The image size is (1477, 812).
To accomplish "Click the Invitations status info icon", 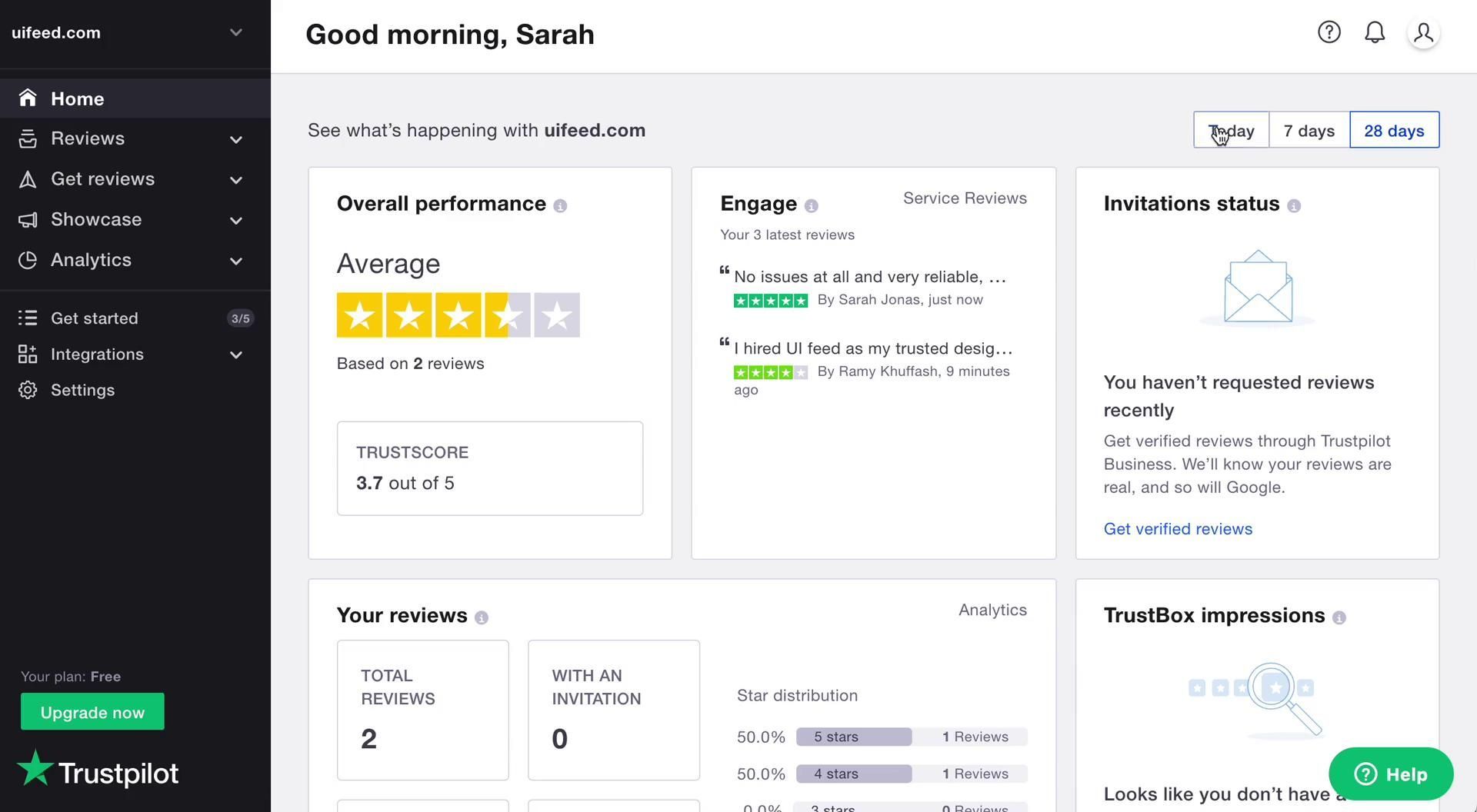I will pyautogui.click(x=1294, y=206).
